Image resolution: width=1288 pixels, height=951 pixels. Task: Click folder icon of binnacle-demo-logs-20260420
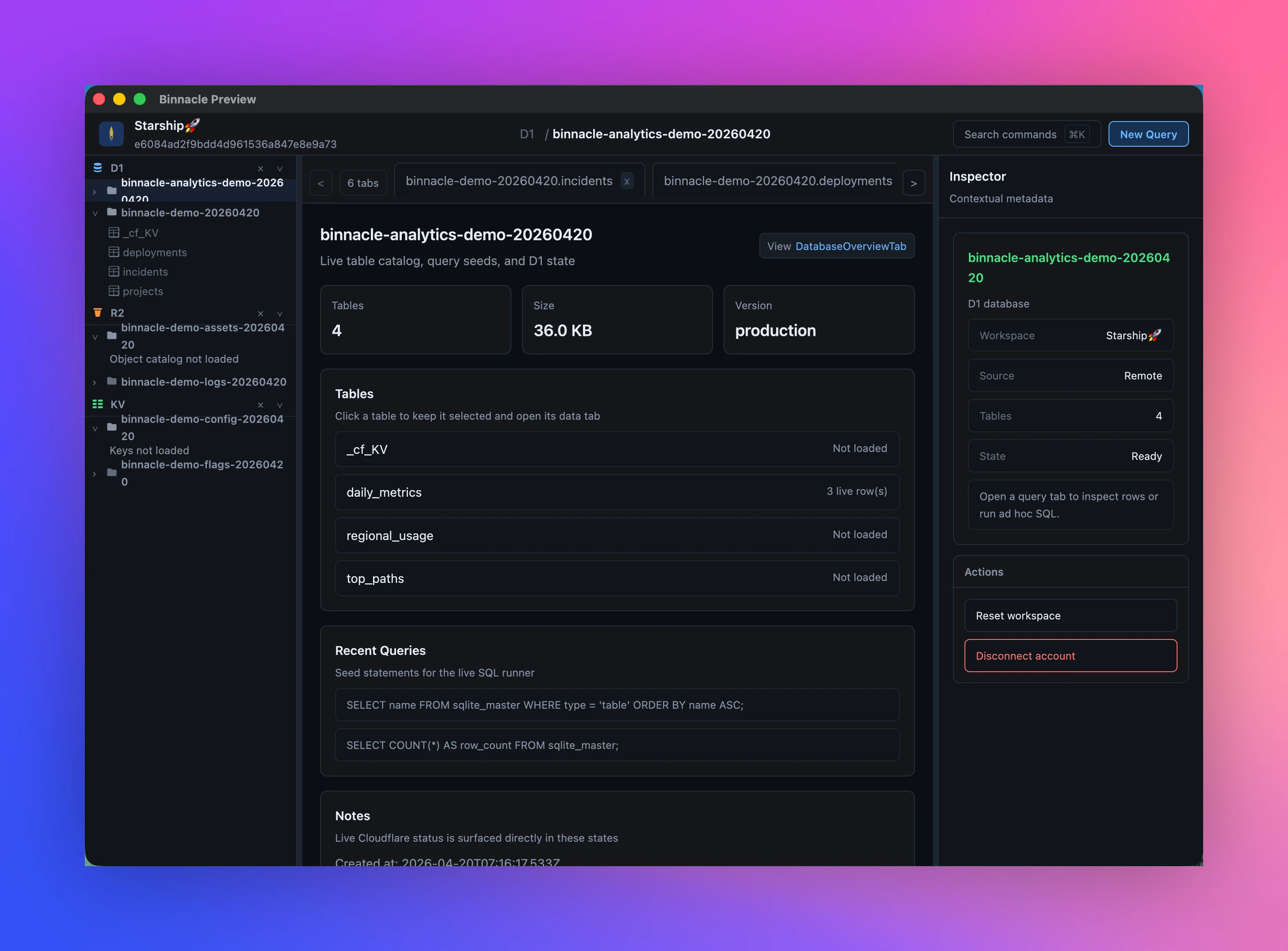112,381
